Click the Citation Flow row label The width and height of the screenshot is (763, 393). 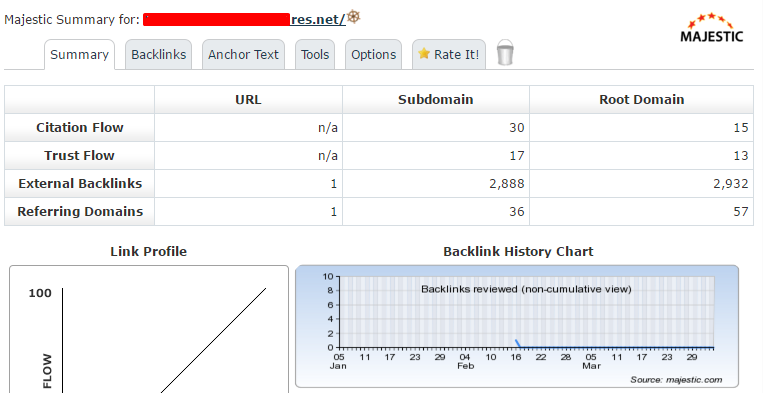pyautogui.click(x=80, y=127)
